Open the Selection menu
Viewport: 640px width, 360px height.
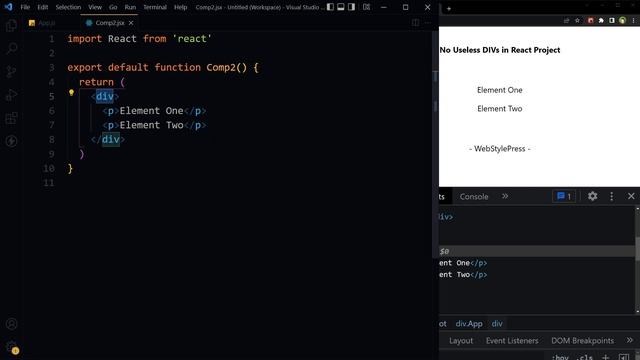pyautogui.click(x=68, y=7)
